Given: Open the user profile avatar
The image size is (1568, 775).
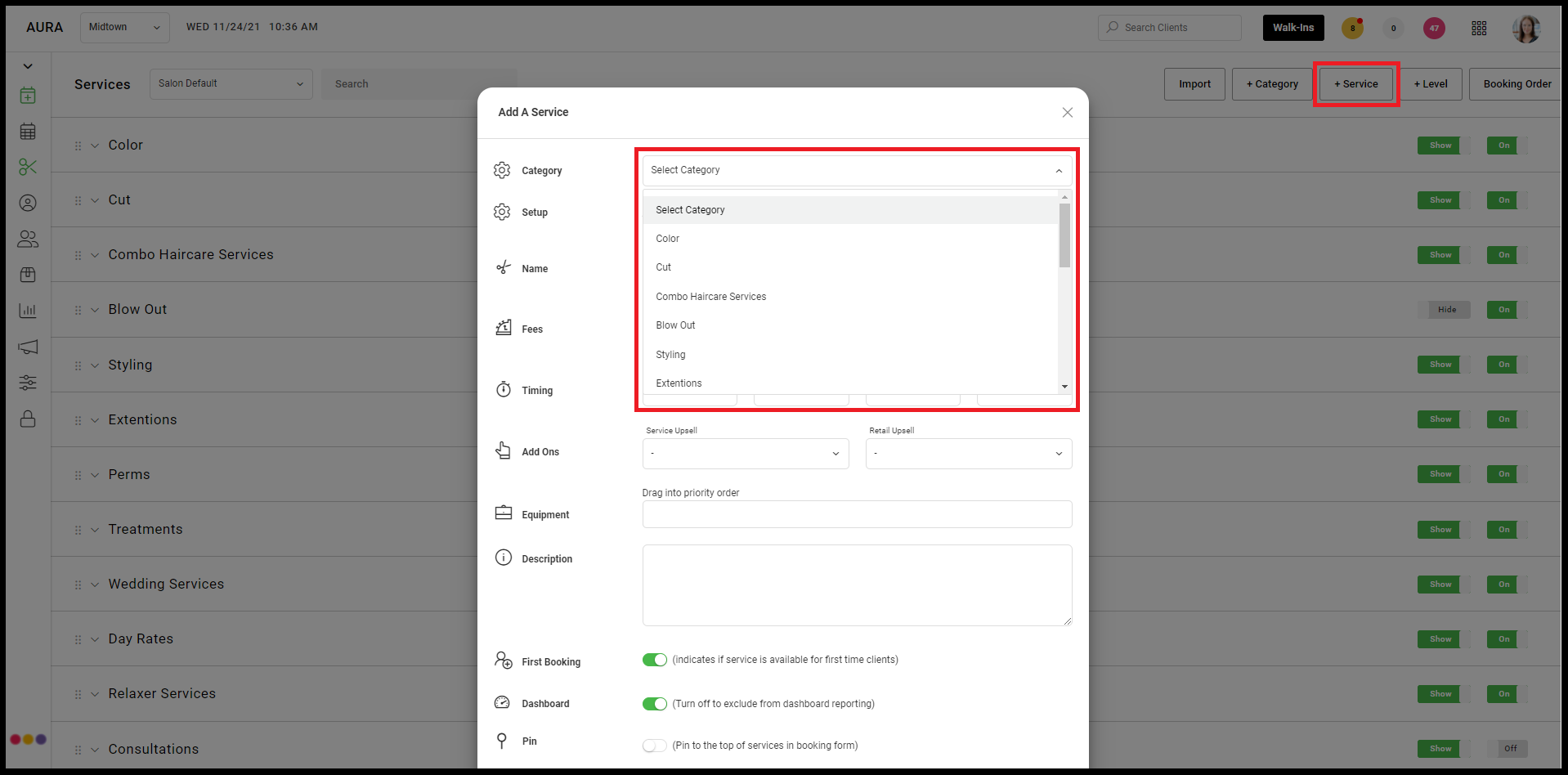Looking at the screenshot, I should (x=1526, y=28).
